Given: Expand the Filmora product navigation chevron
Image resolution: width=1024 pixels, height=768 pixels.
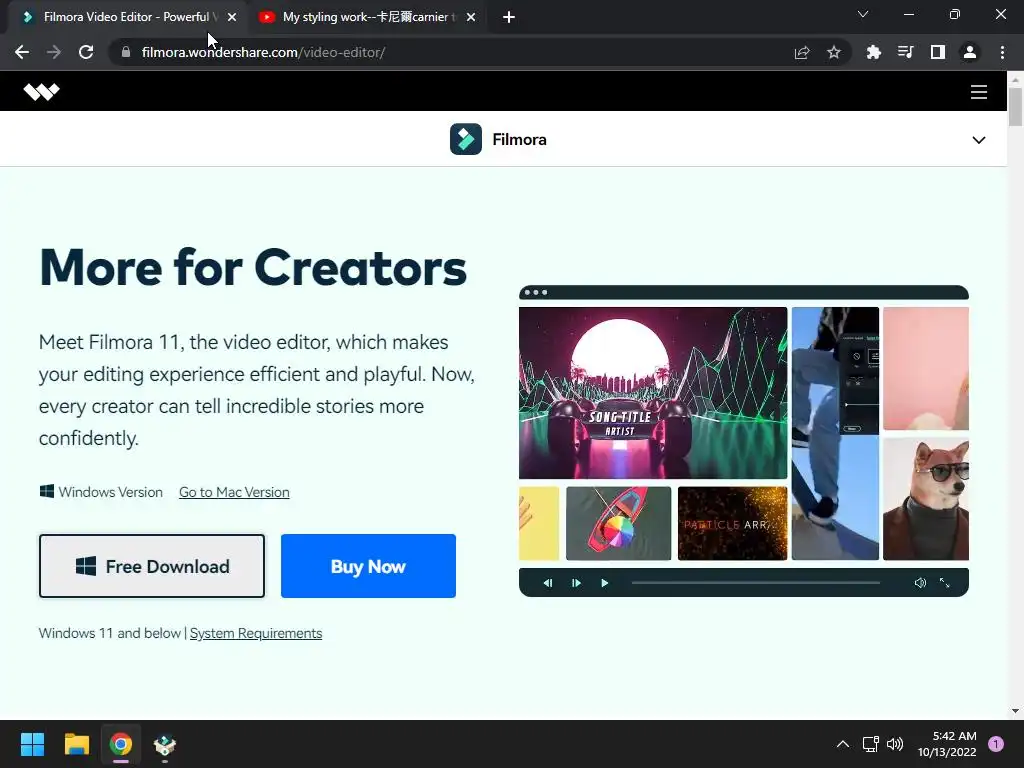Looking at the screenshot, I should click(978, 140).
